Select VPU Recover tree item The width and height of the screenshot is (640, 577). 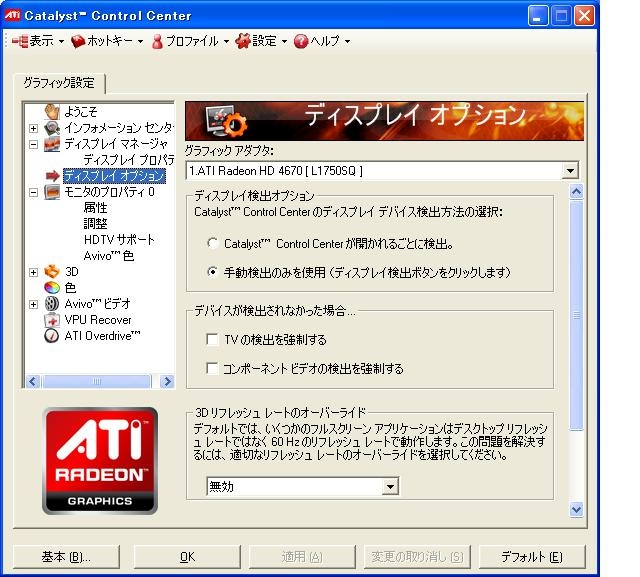(x=98, y=320)
